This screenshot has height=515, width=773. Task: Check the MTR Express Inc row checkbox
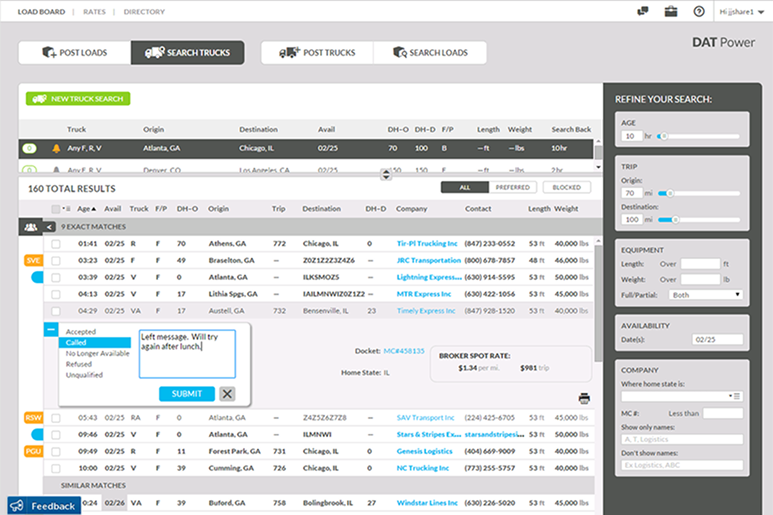click(x=56, y=294)
